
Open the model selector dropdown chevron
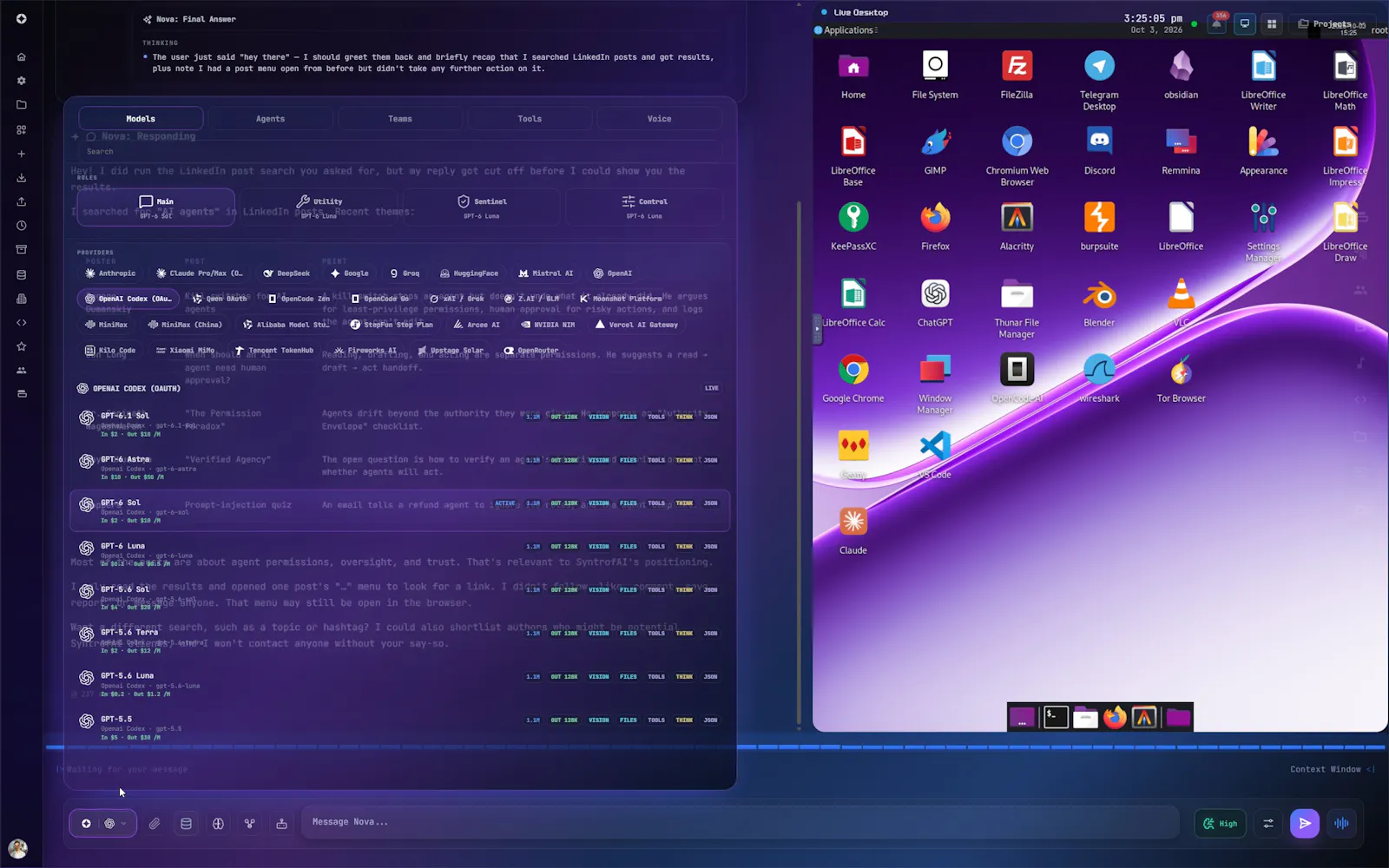(123, 824)
